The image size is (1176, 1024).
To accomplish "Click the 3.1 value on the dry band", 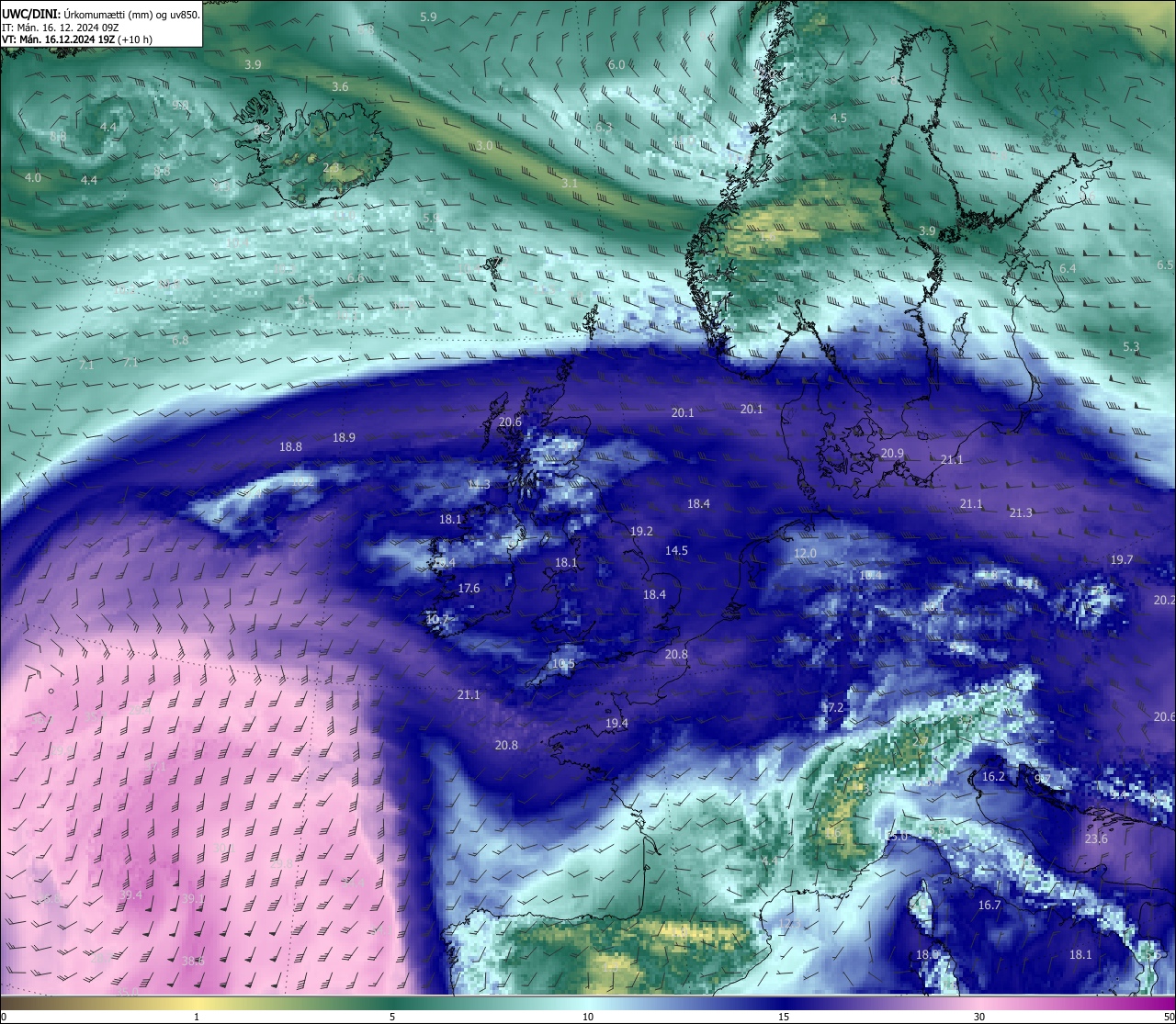I will point(570,183).
